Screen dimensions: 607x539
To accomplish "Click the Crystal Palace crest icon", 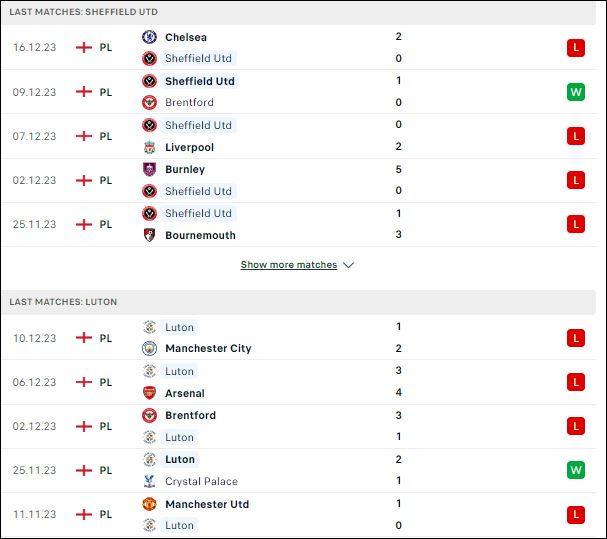I will pos(149,481).
